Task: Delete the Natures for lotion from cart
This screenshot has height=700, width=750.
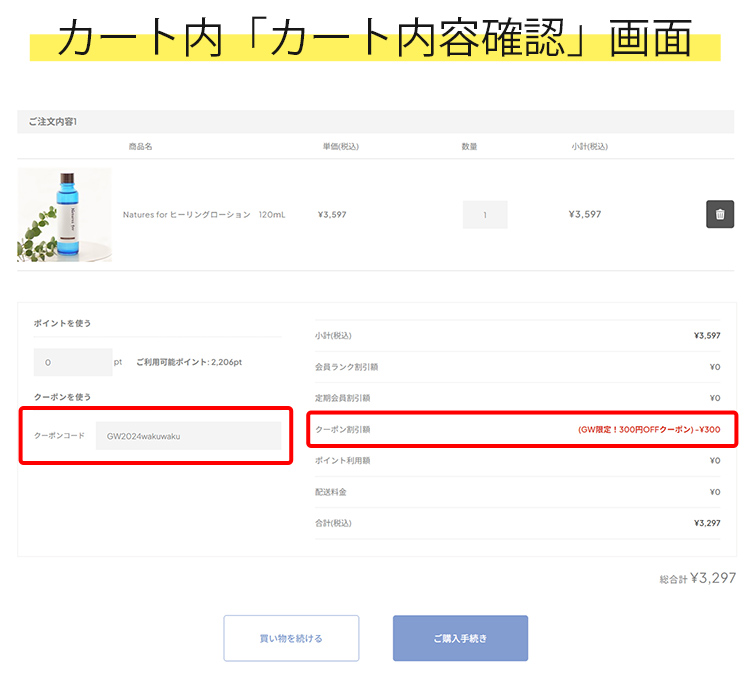Action: pyautogui.click(x=720, y=214)
